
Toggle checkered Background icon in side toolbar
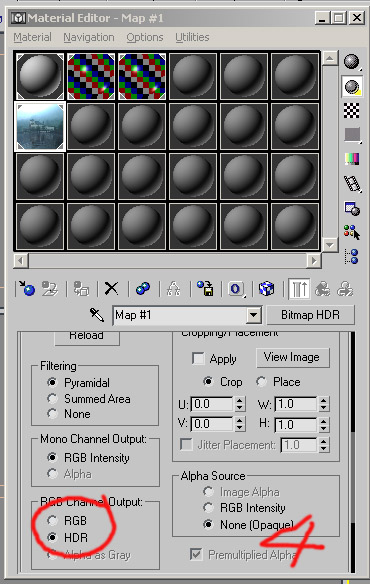click(x=351, y=111)
